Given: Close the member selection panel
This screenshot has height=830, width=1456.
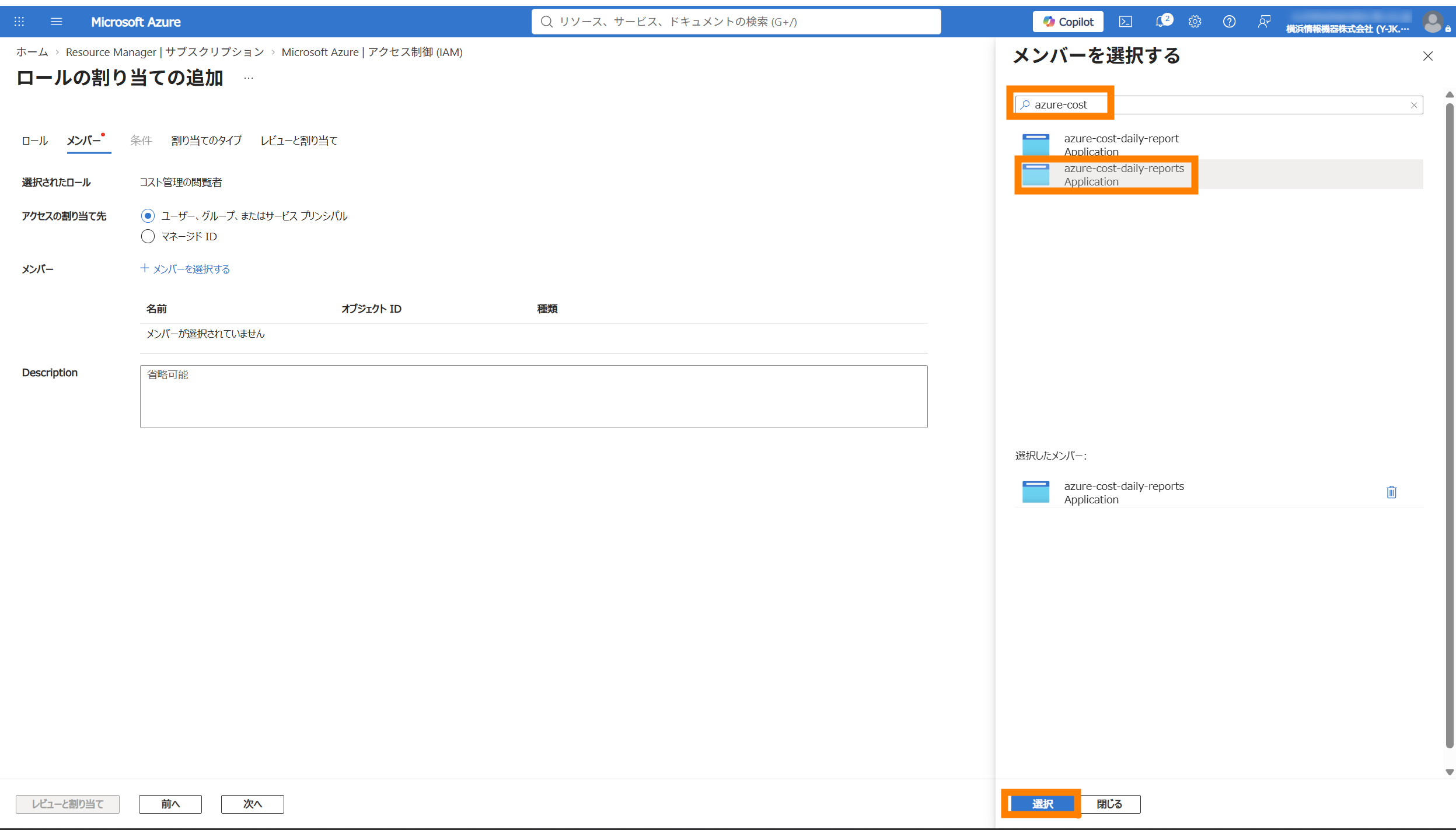Looking at the screenshot, I should (x=1428, y=56).
